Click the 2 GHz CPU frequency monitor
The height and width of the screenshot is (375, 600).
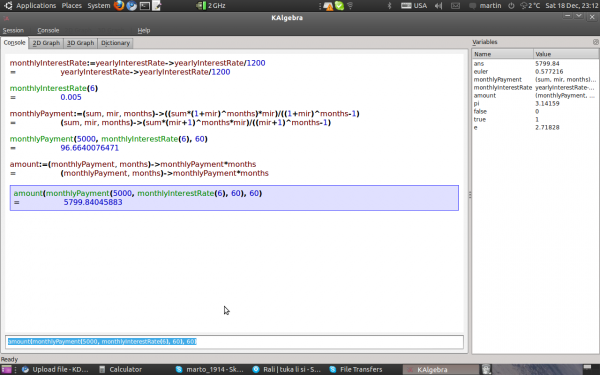click(x=211, y=5)
